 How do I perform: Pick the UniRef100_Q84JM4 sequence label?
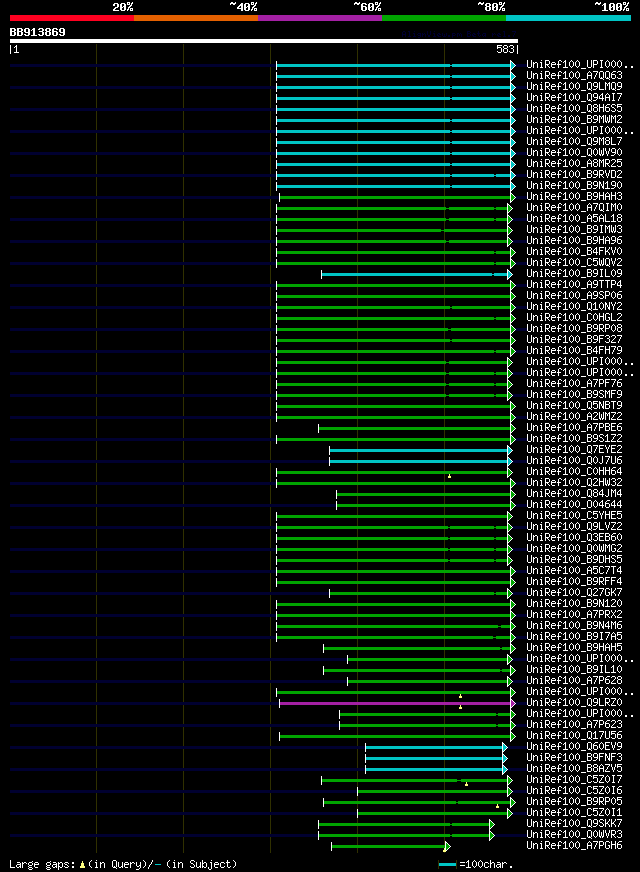tap(574, 494)
